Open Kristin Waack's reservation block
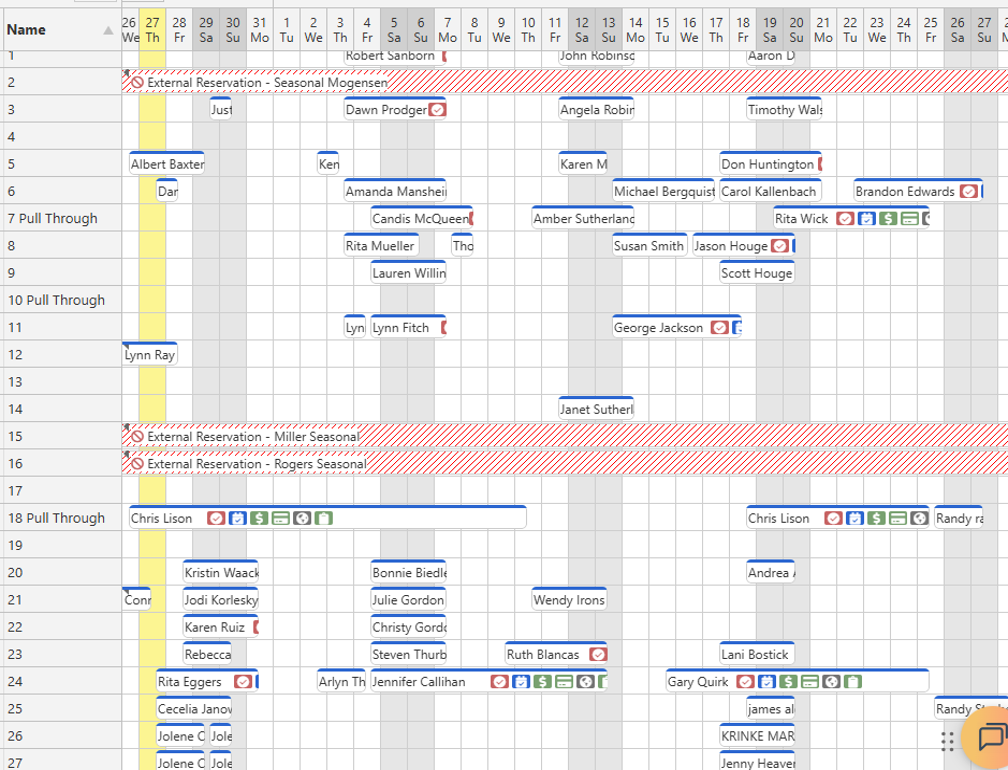Viewport: 1008px width, 770px height. 221,572
